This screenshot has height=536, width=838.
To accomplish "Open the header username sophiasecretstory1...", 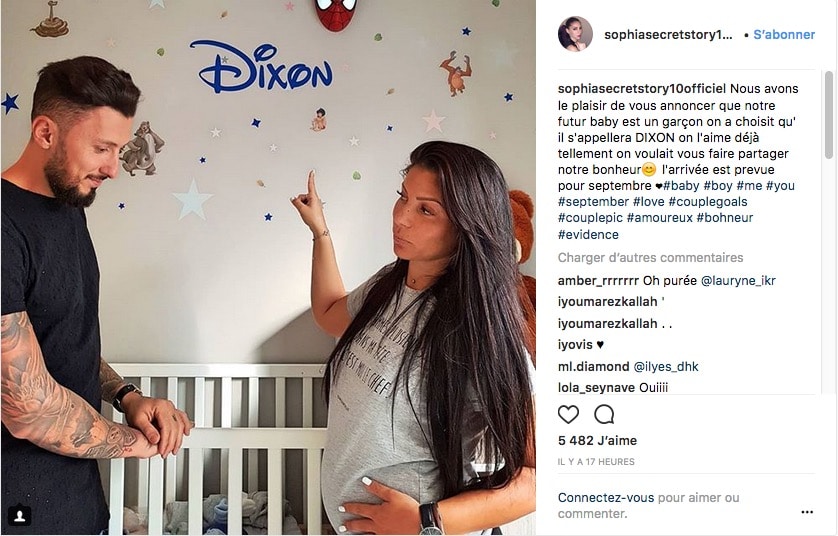I will coord(668,35).
